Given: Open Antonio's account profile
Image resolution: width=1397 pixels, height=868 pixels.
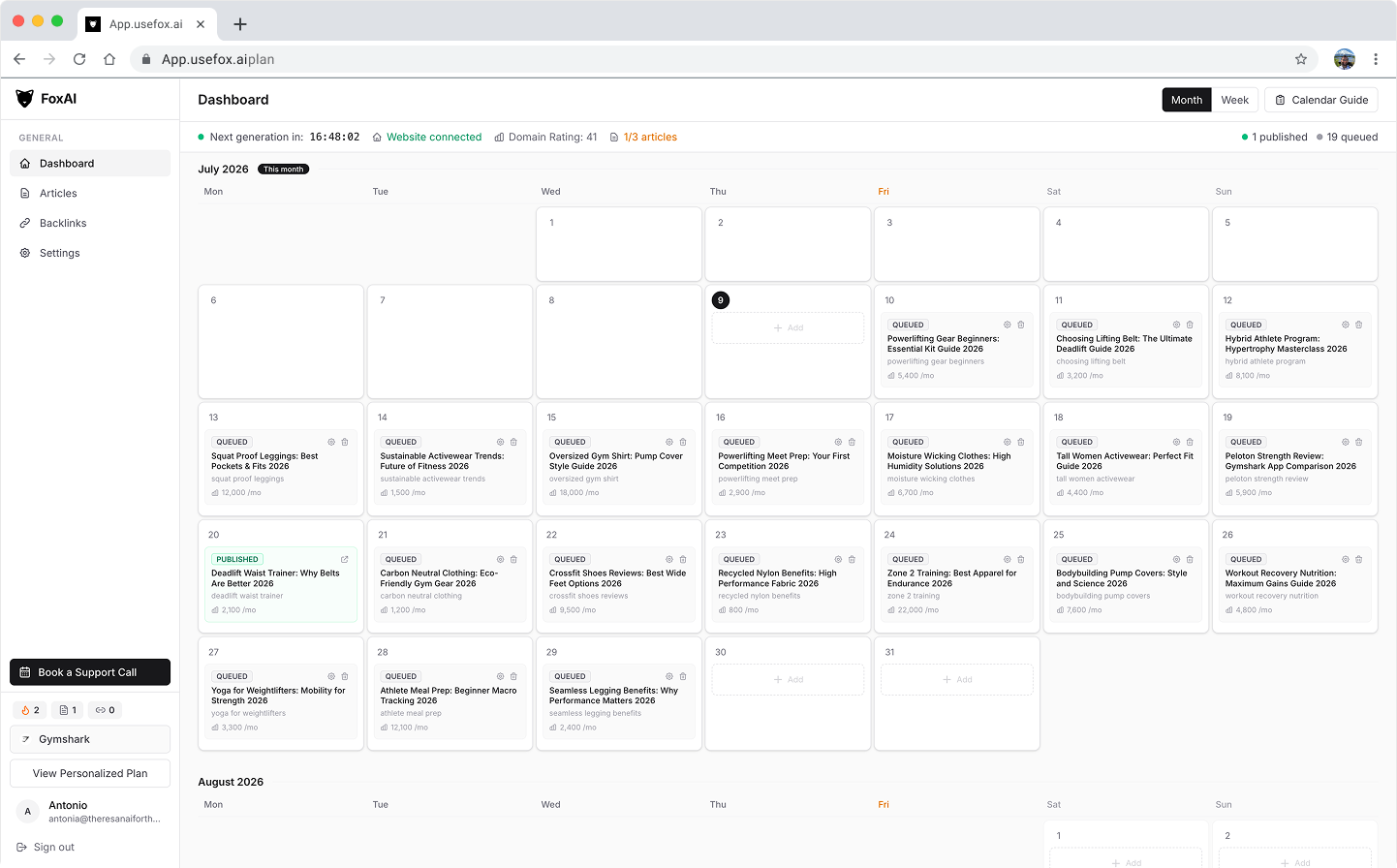Looking at the screenshot, I should (90, 812).
